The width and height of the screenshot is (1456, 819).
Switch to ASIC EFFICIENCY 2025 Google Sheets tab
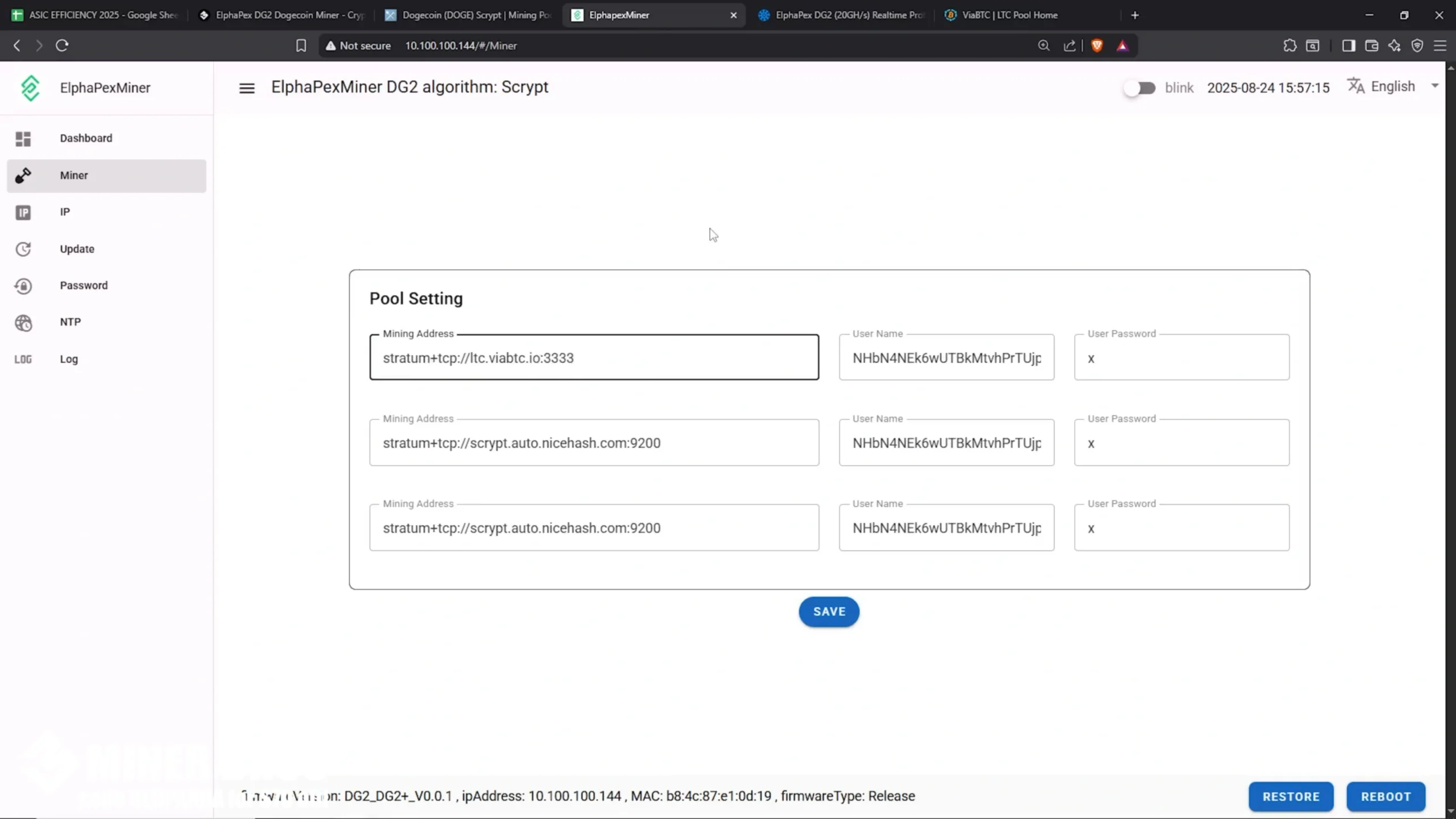(96, 15)
